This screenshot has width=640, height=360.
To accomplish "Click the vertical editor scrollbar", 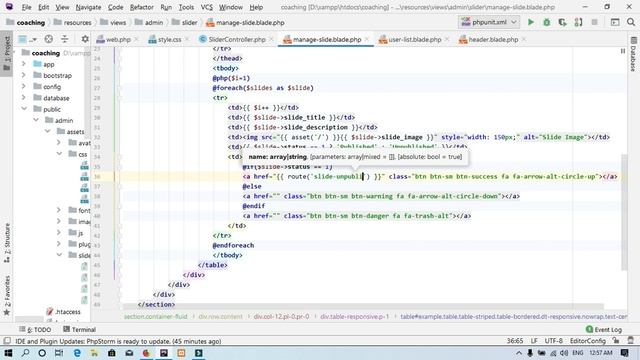I will tap(624, 212).
